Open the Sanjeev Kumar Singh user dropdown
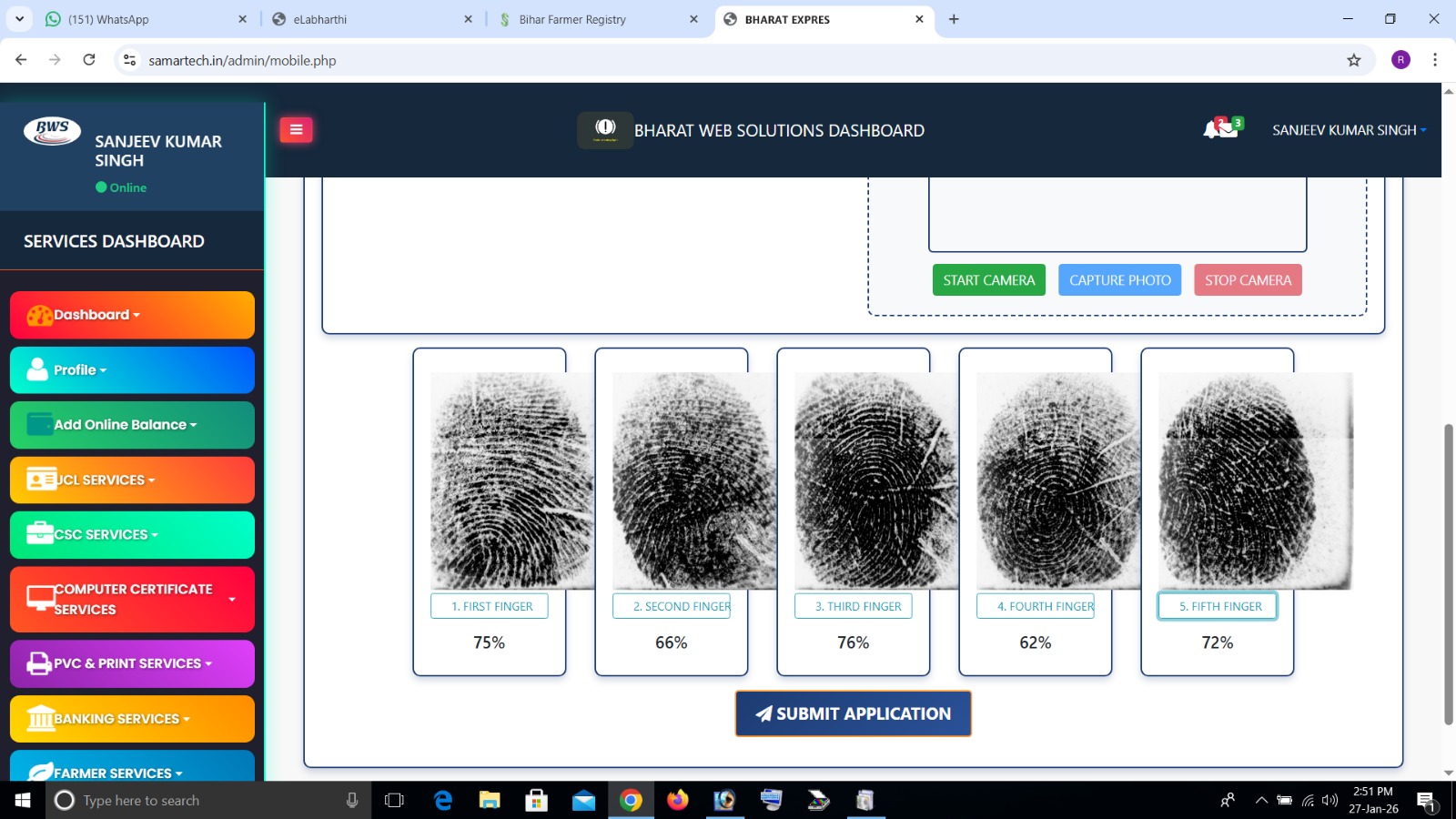This screenshot has width=1456, height=819. click(x=1348, y=130)
